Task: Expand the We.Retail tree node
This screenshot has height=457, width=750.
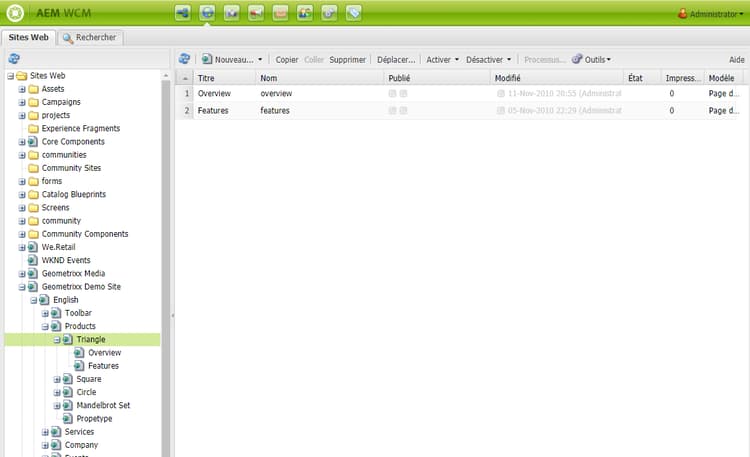Action: coord(22,247)
